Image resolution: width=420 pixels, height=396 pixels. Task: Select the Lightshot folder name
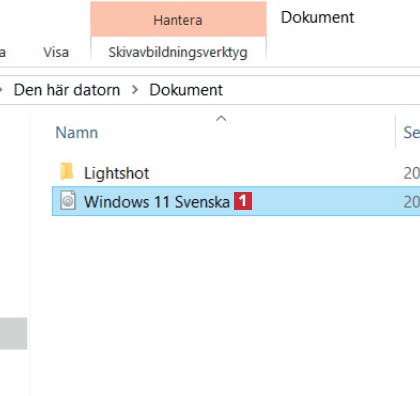tap(117, 173)
